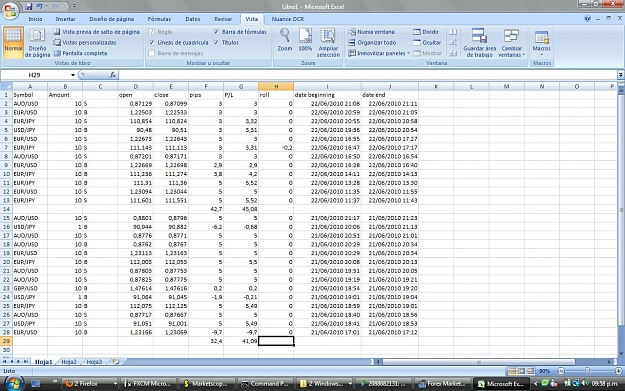Insert a new worksheet tab icon

pyautogui.click(x=116, y=362)
